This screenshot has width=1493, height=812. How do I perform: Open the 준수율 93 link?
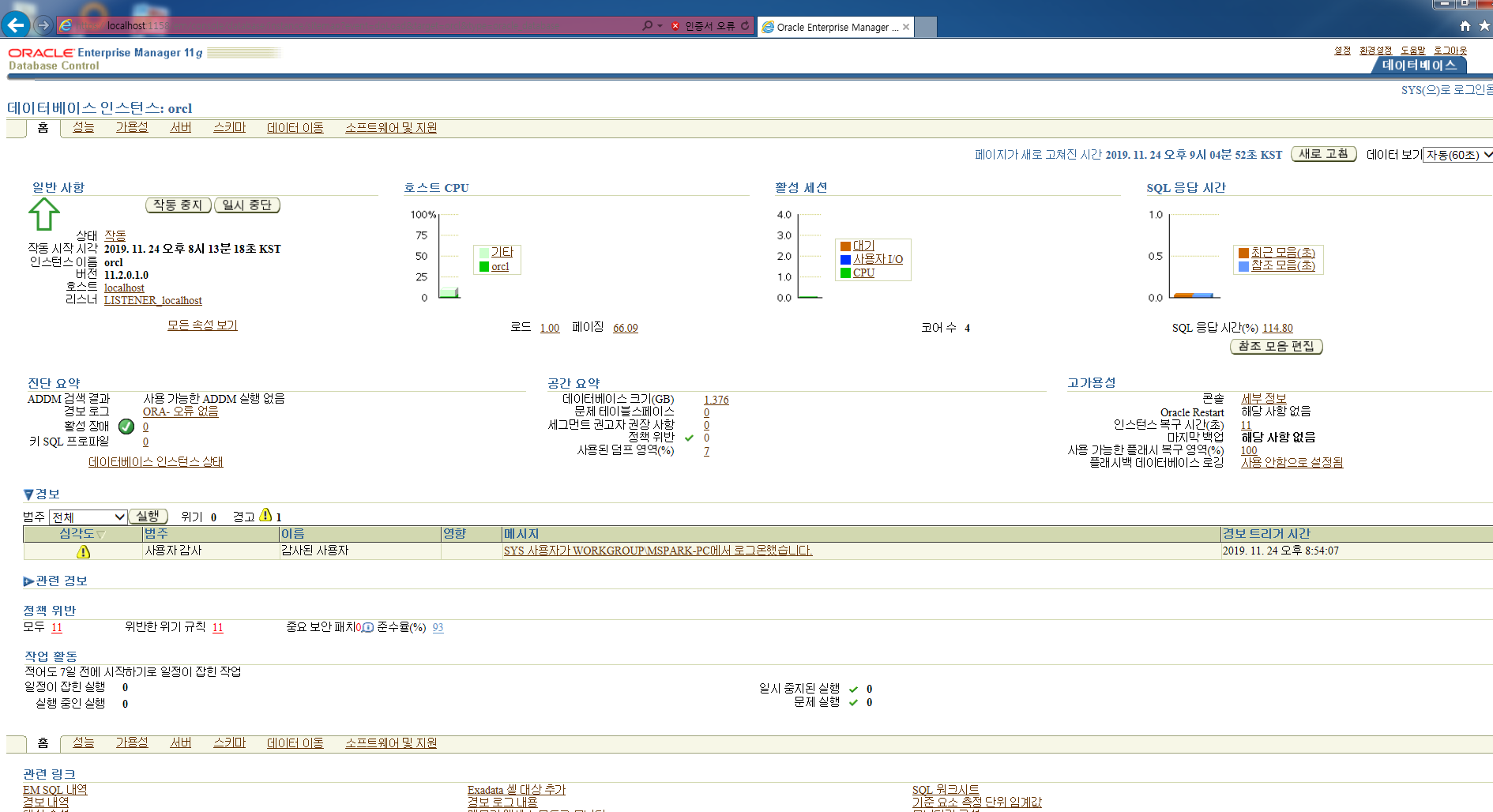pyautogui.click(x=438, y=628)
